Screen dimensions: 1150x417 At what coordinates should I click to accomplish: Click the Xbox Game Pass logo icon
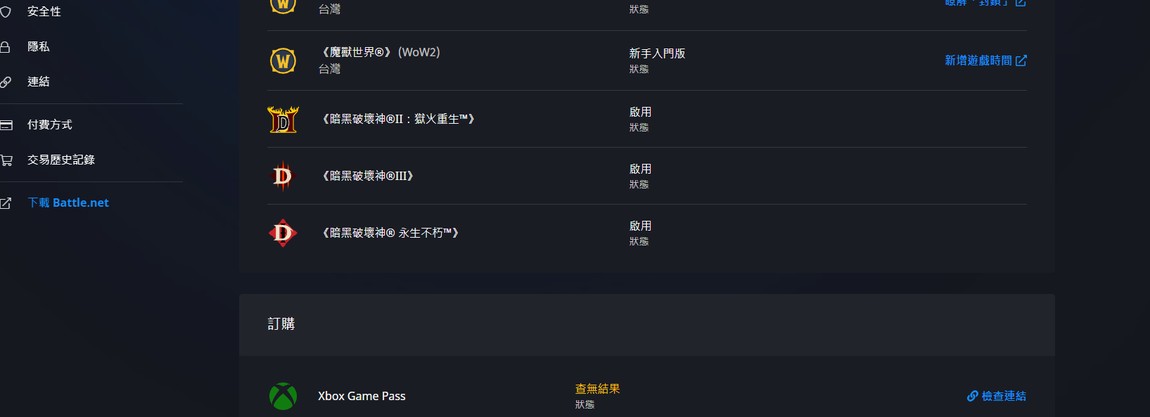(x=282, y=396)
